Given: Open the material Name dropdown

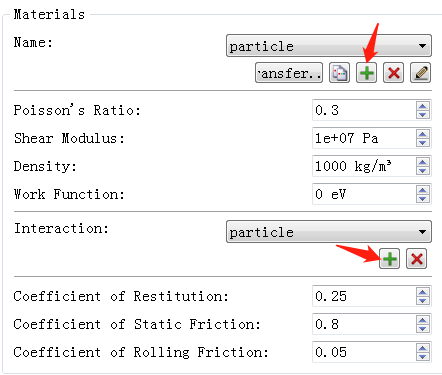Looking at the screenshot, I should (329, 46).
